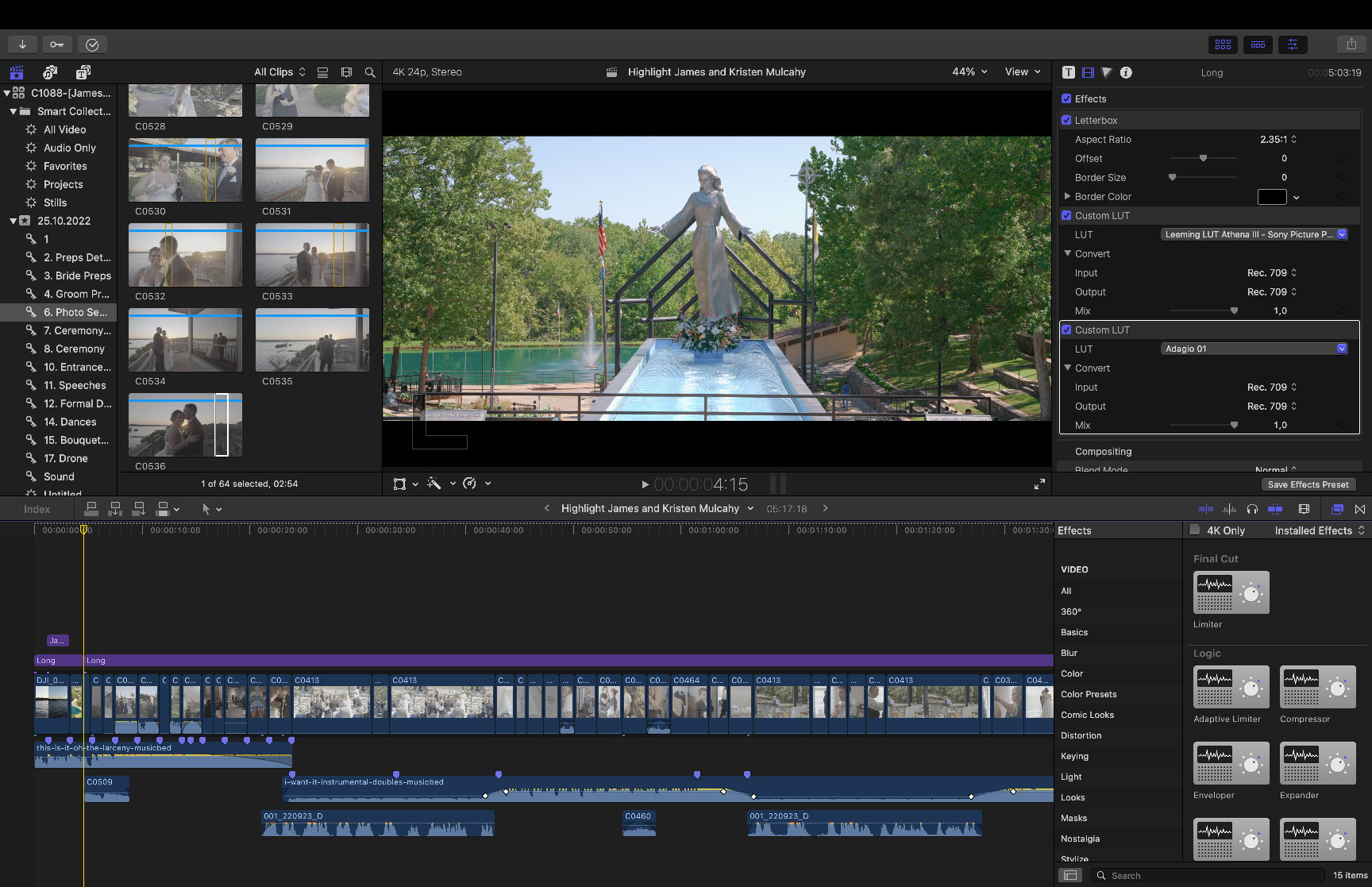Disable the Letterbox effect checkbox
Image resolution: width=1372 pixels, height=887 pixels.
pos(1067,120)
